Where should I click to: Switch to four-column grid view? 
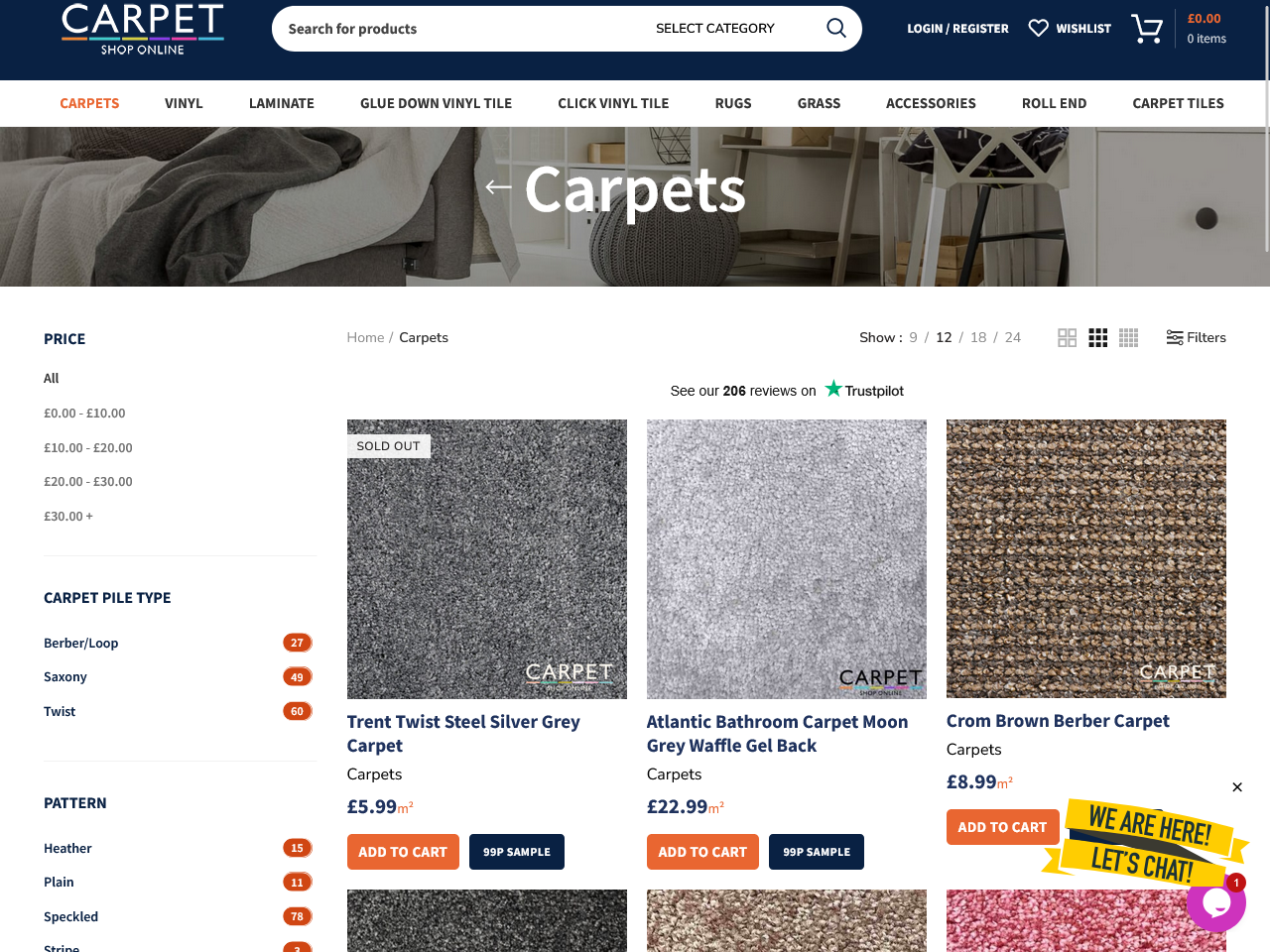(1128, 338)
